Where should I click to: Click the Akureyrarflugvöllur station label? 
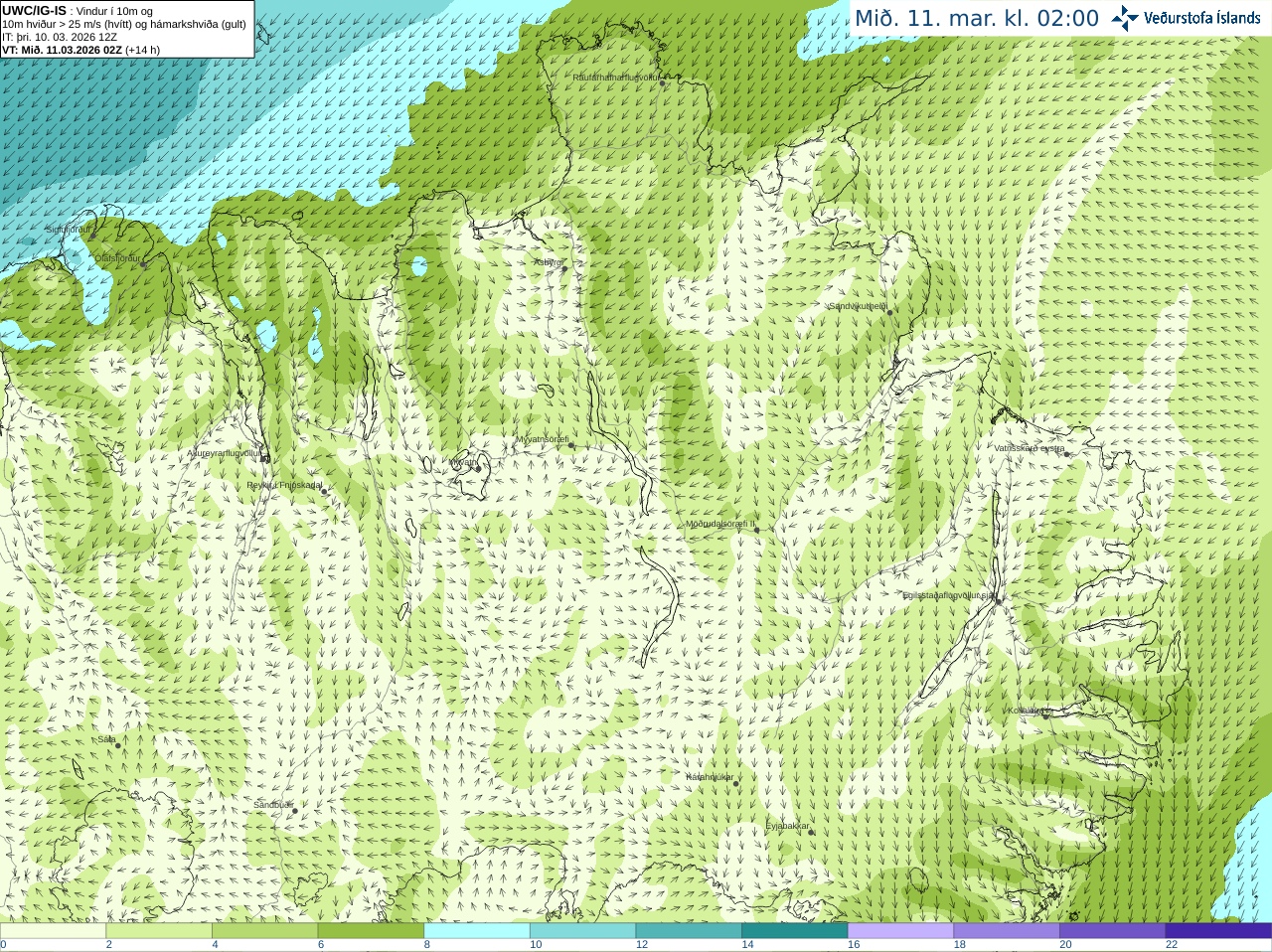(x=225, y=453)
